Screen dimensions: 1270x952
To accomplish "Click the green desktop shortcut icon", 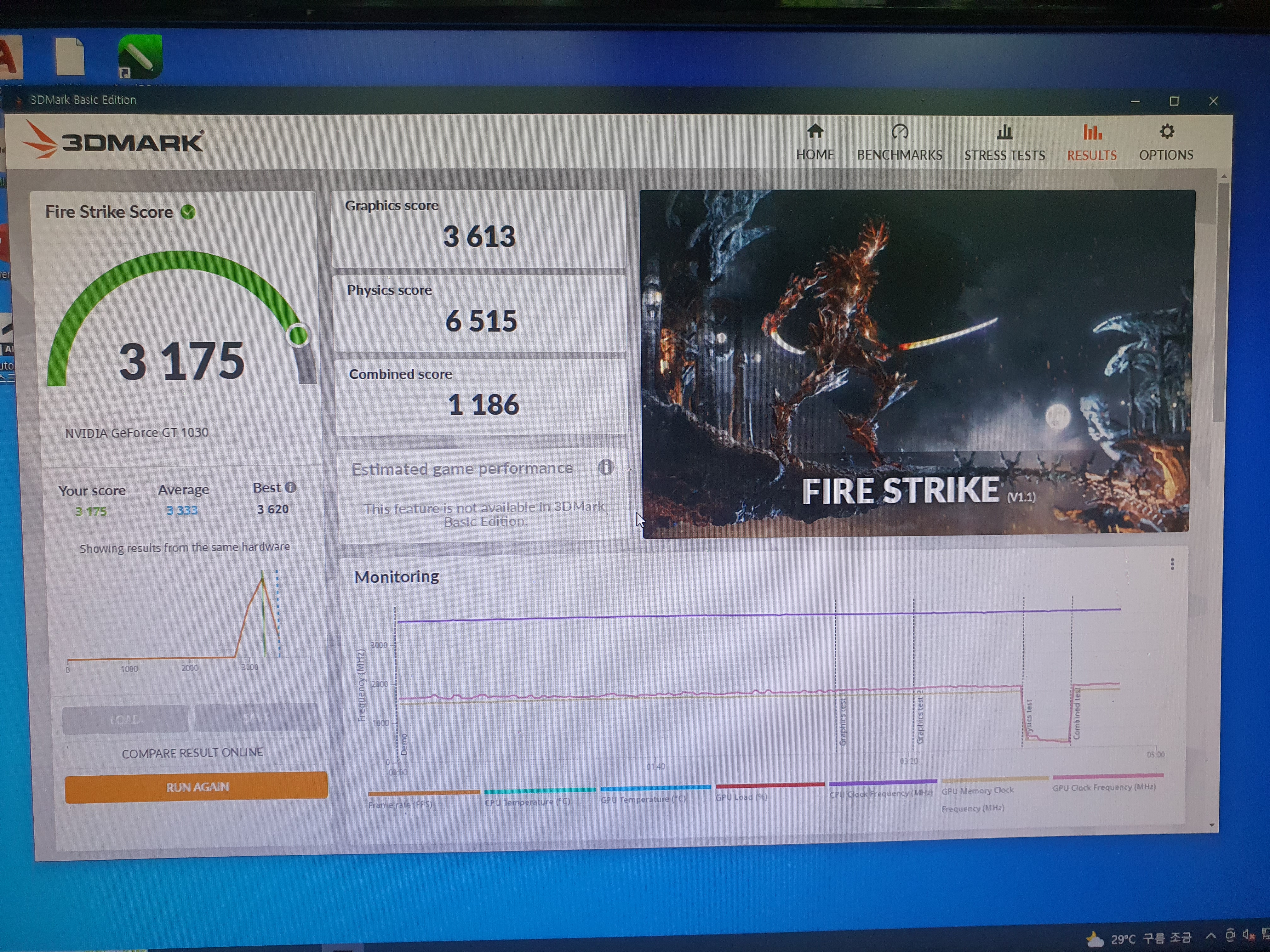I will pyautogui.click(x=140, y=56).
